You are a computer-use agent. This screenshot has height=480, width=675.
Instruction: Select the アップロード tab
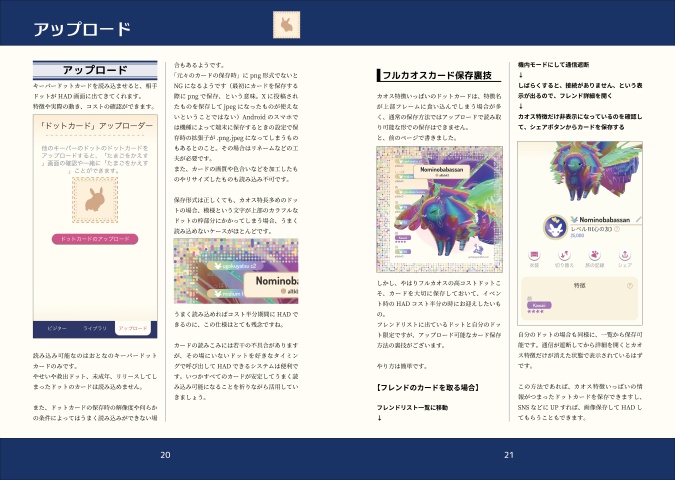[133, 328]
